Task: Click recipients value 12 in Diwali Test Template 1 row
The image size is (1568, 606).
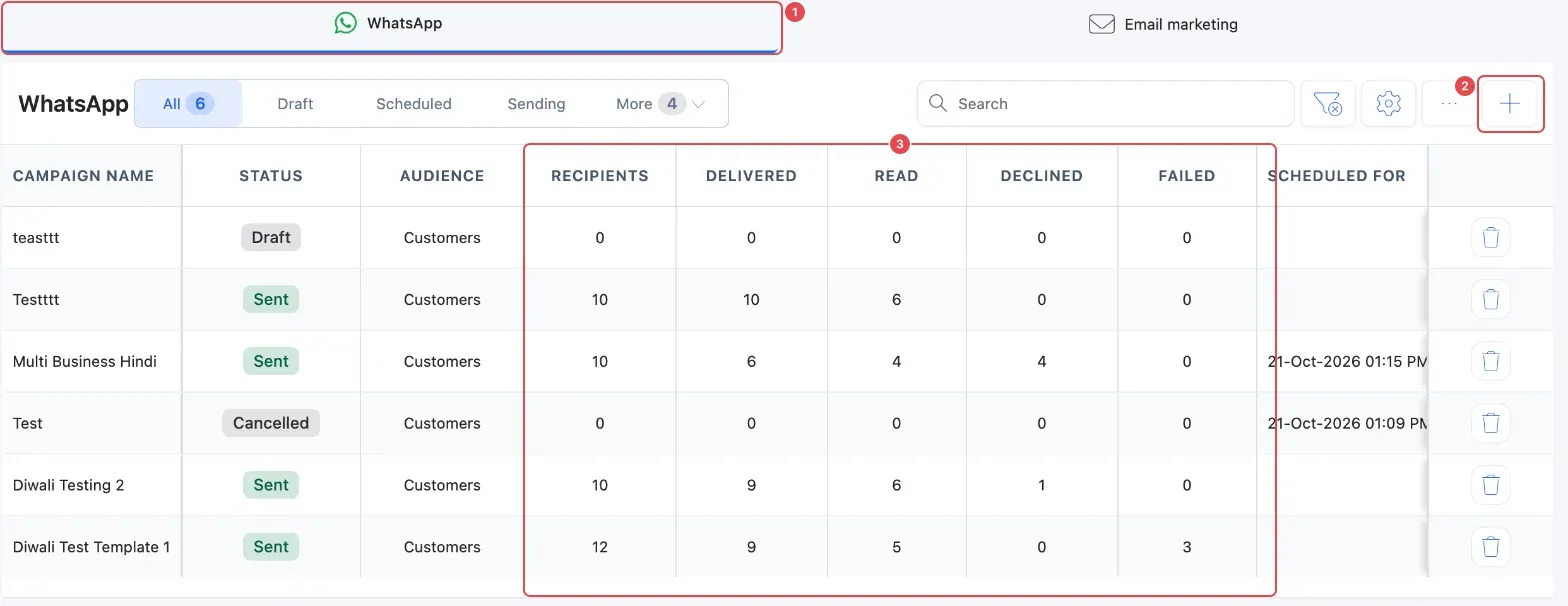Action: [x=600, y=547]
